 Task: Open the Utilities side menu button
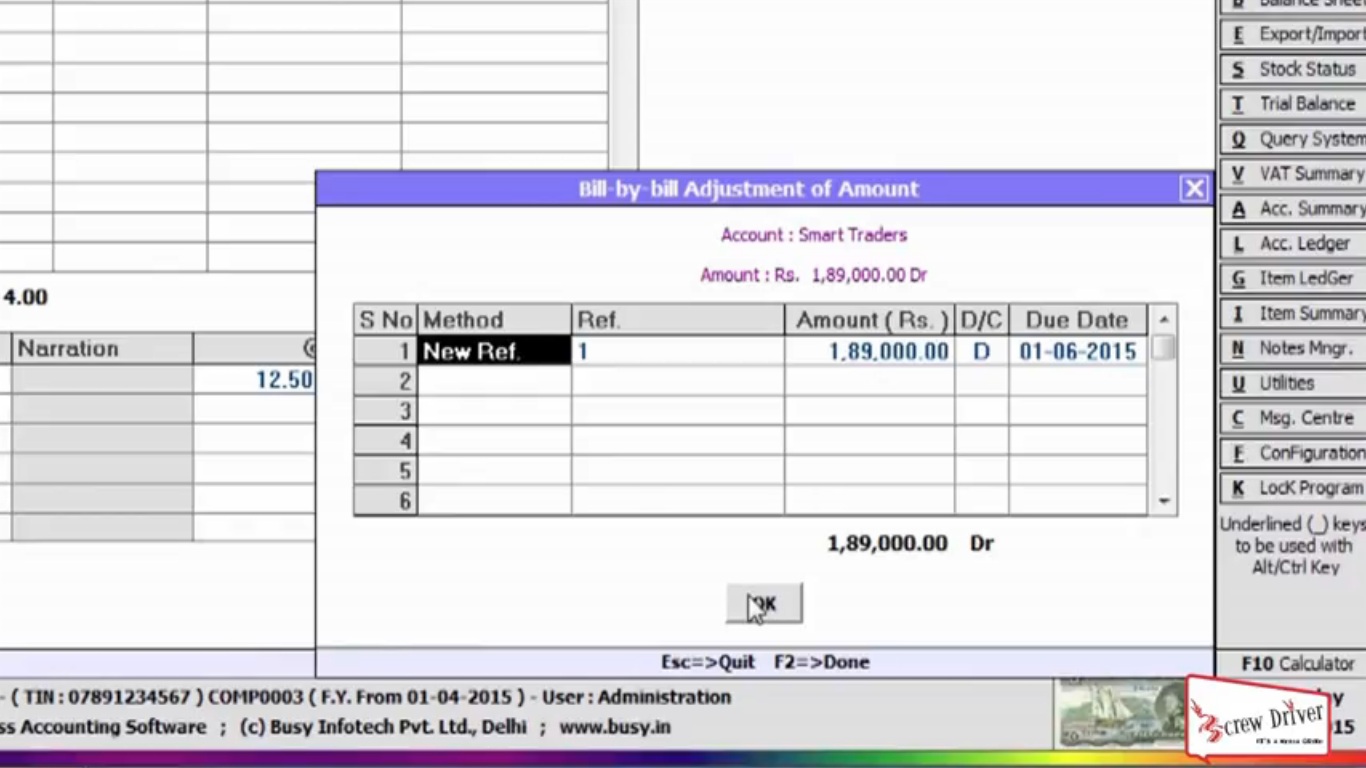tap(1293, 384)
